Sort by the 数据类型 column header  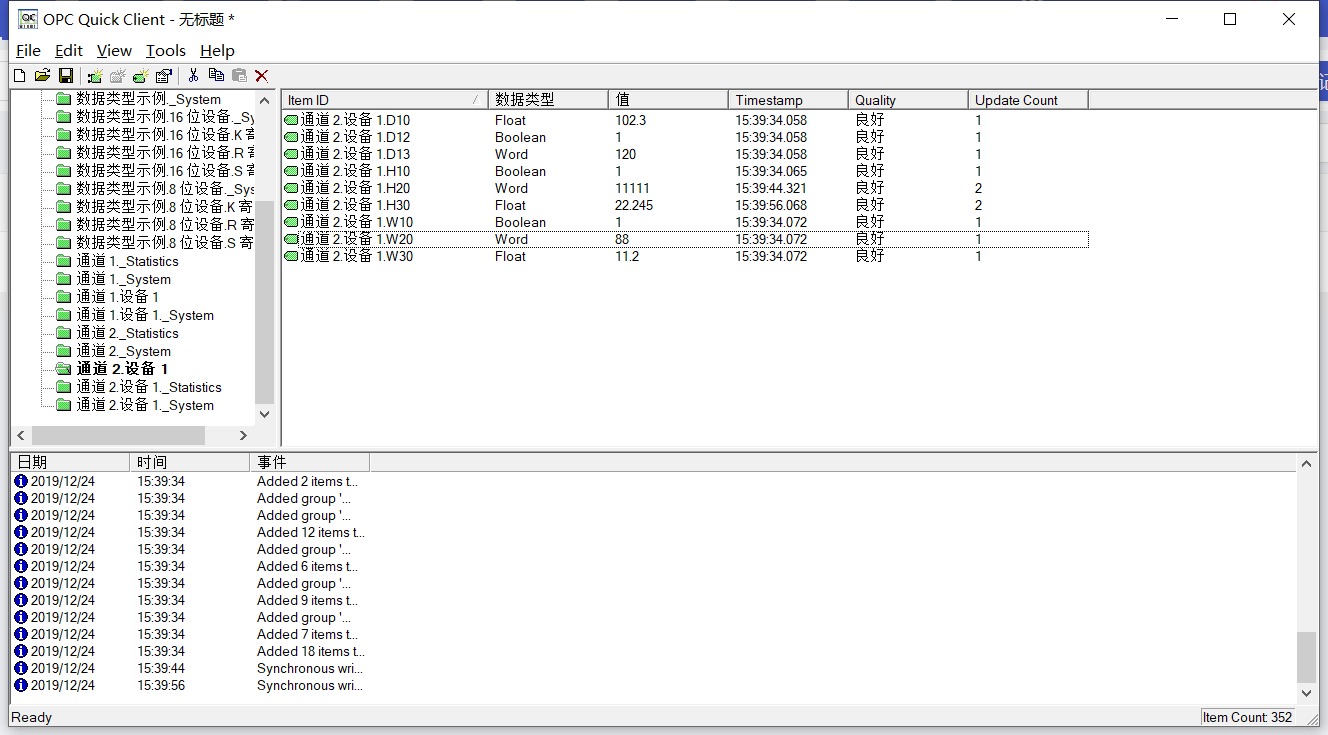[x=548, y=100]
